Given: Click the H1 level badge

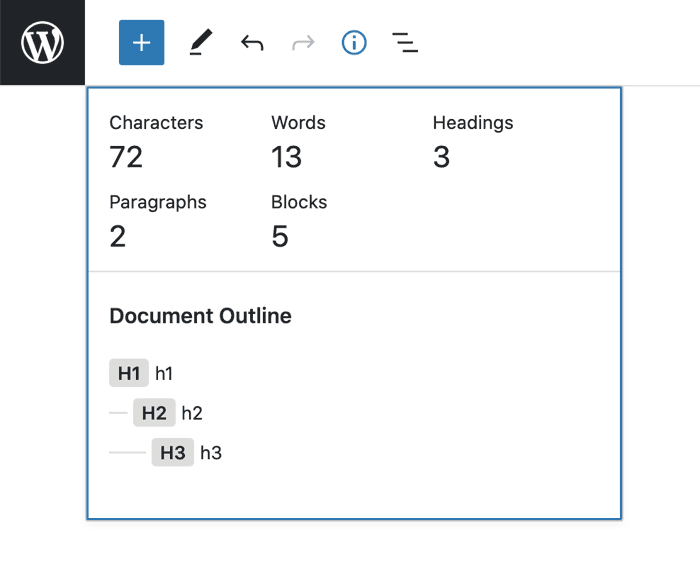Looking at the screenshot, I should [x=129, y=374].
